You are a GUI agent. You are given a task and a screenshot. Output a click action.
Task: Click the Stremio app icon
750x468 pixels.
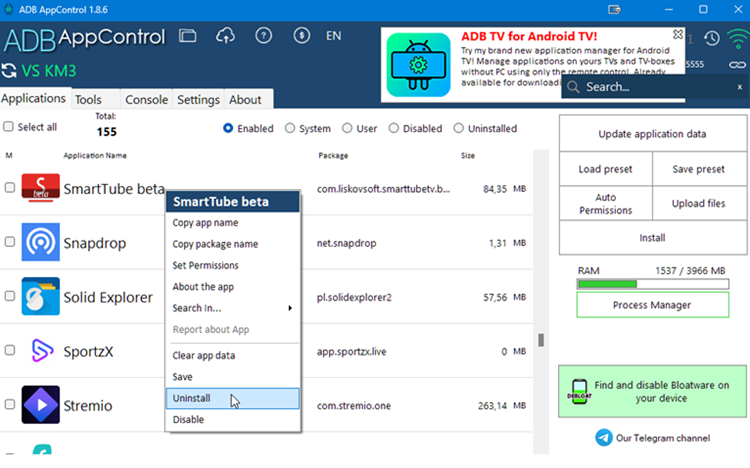tap(40, 405)
